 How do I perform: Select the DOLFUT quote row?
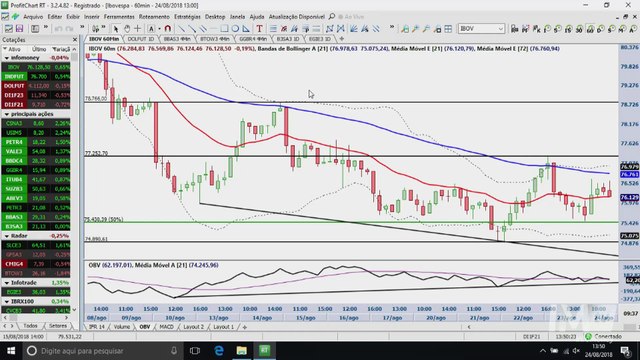click(36, 86)
